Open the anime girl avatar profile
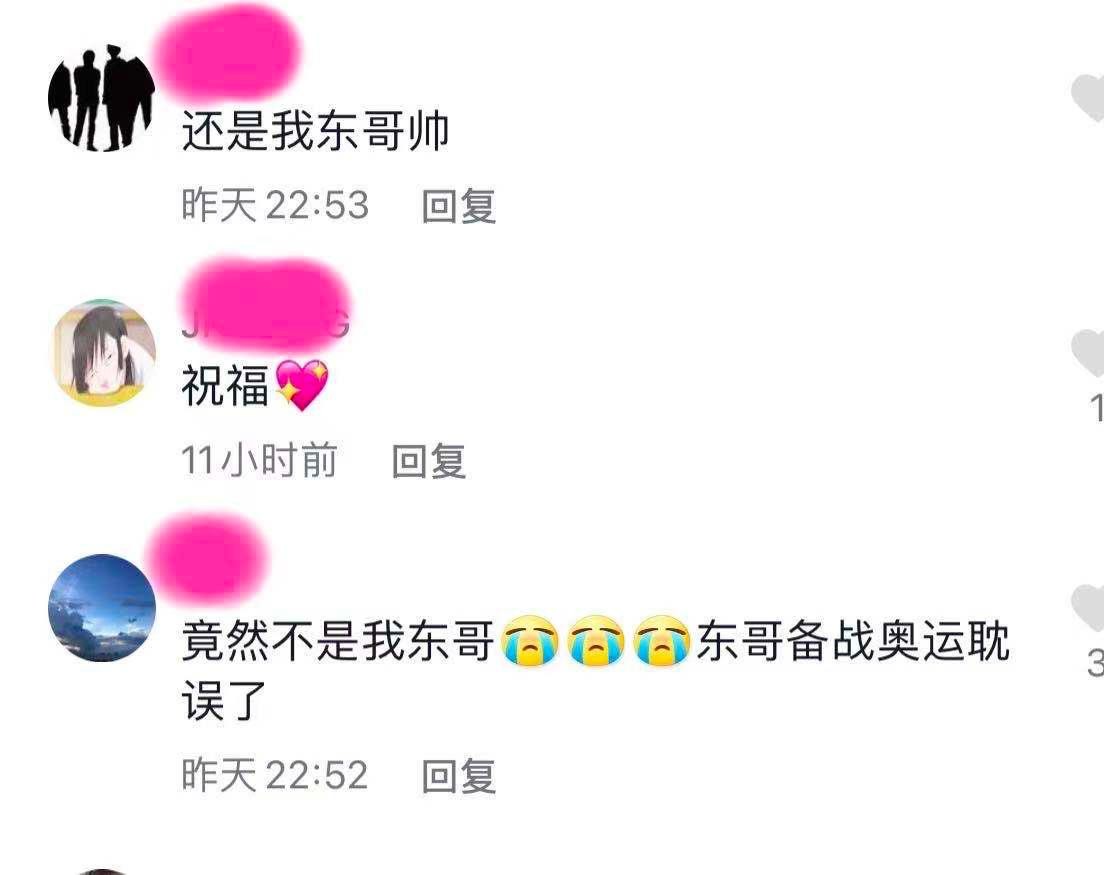Image resolution: width=1104 pixels, height=875 pixels. 105,353
